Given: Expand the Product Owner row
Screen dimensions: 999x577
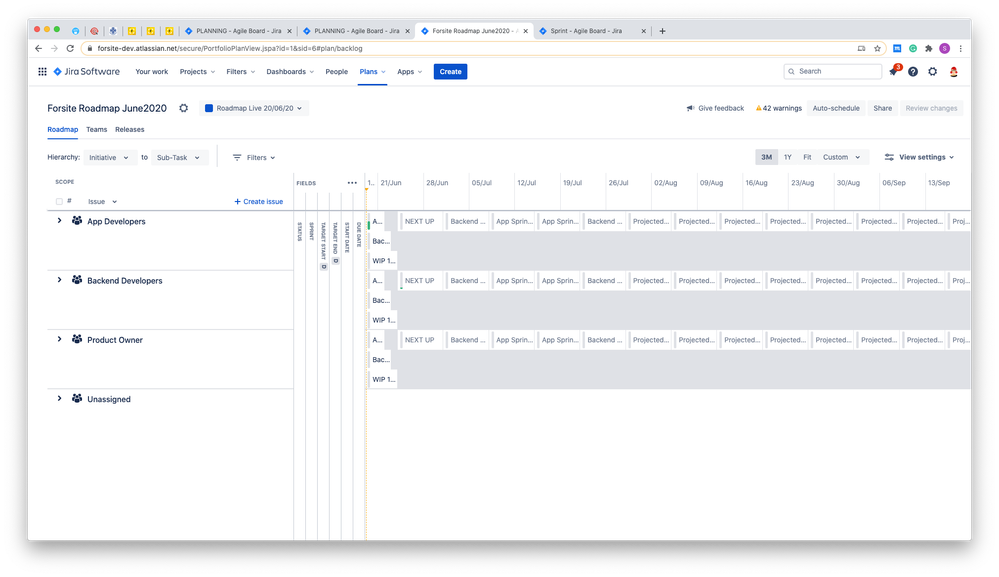Looking at the screenshot, I should click(59, 339).
